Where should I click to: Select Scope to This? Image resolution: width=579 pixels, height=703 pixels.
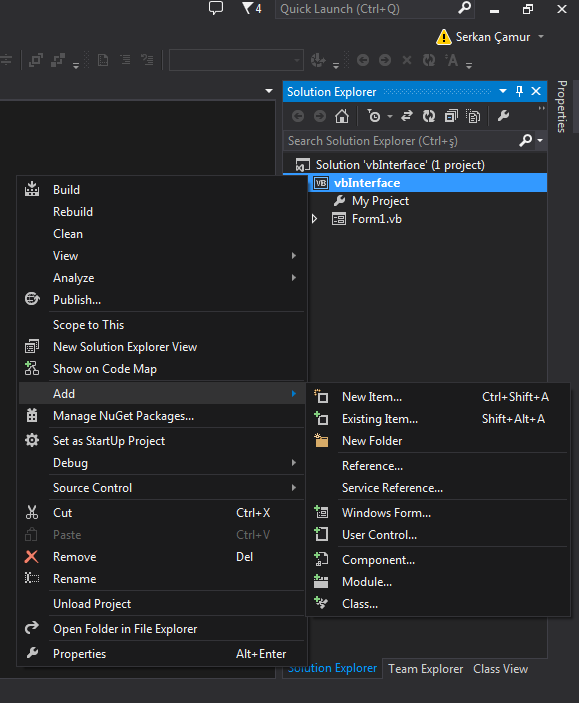coord(162,325)
